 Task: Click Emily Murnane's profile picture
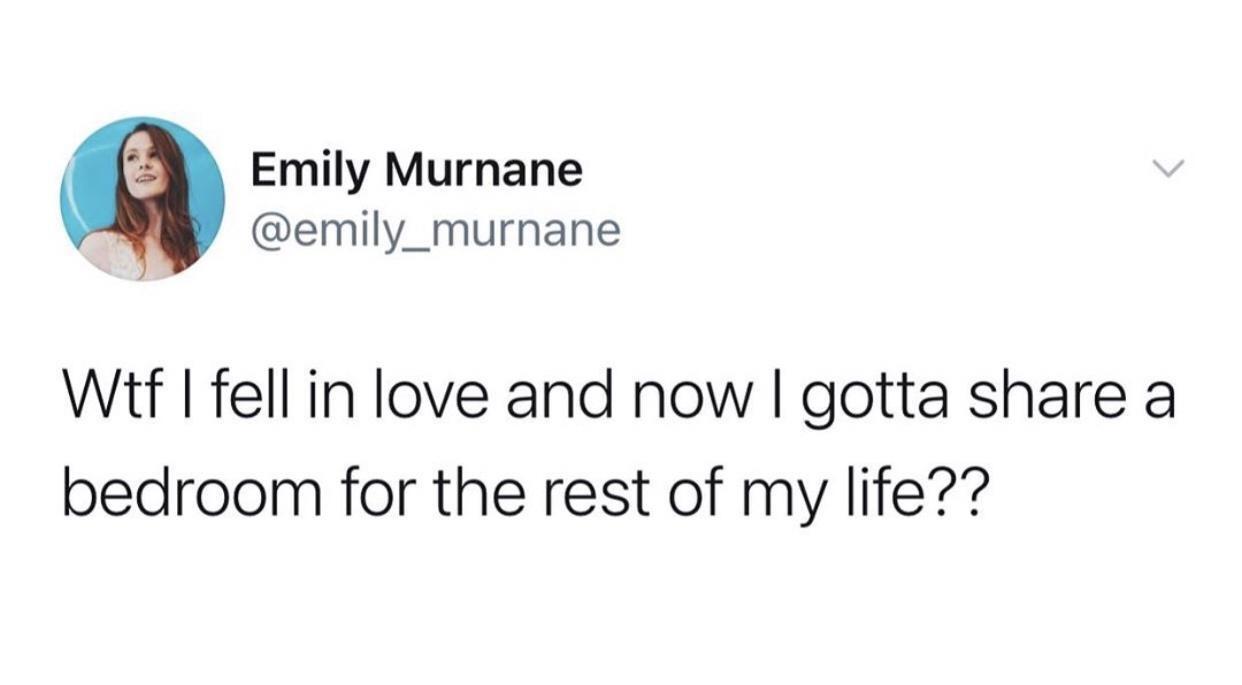pos(143,198)
